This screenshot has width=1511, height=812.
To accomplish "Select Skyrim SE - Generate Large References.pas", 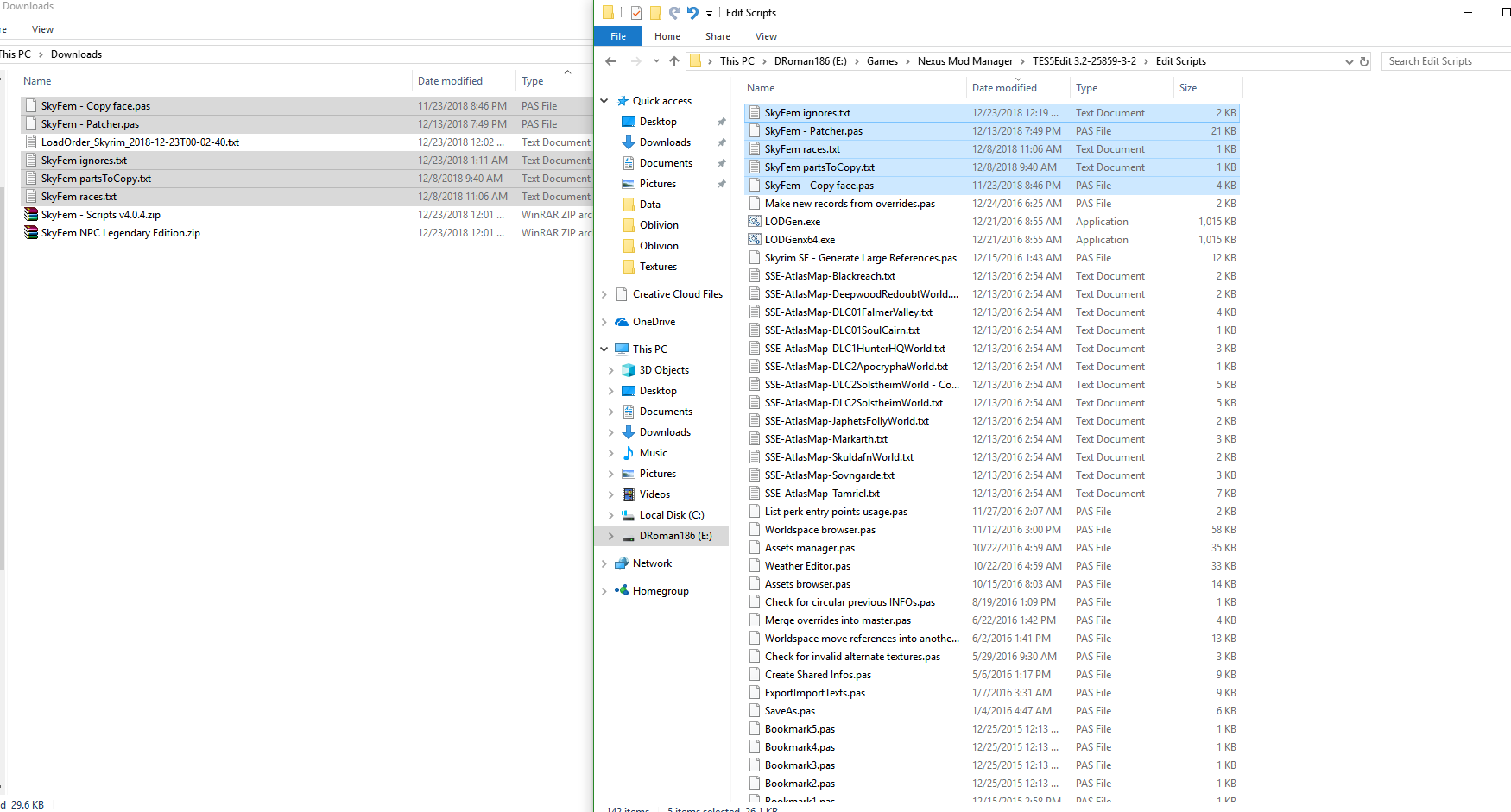I will coord(860,258).
